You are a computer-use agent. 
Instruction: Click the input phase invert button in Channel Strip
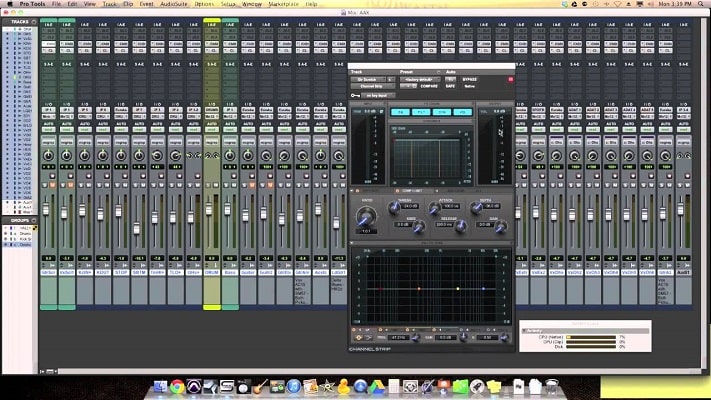tap(381, 112)
